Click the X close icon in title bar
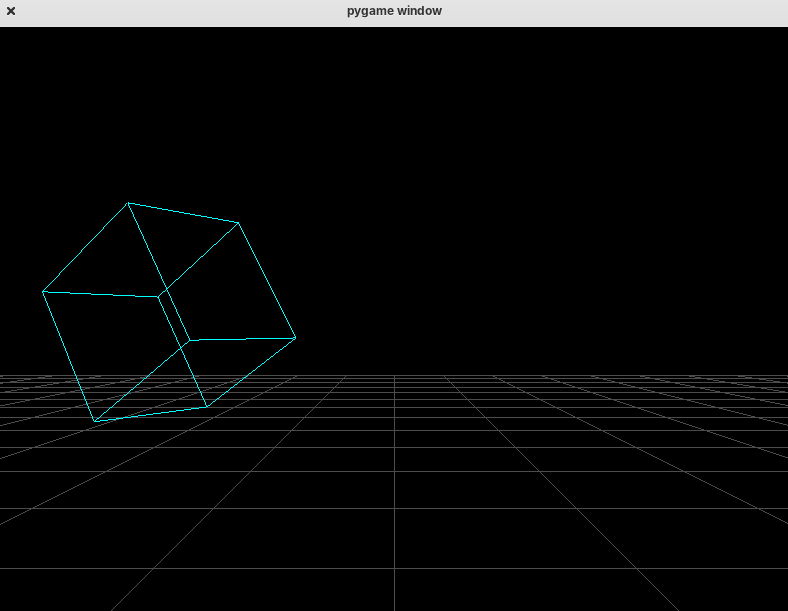 (x=11, y=11)
